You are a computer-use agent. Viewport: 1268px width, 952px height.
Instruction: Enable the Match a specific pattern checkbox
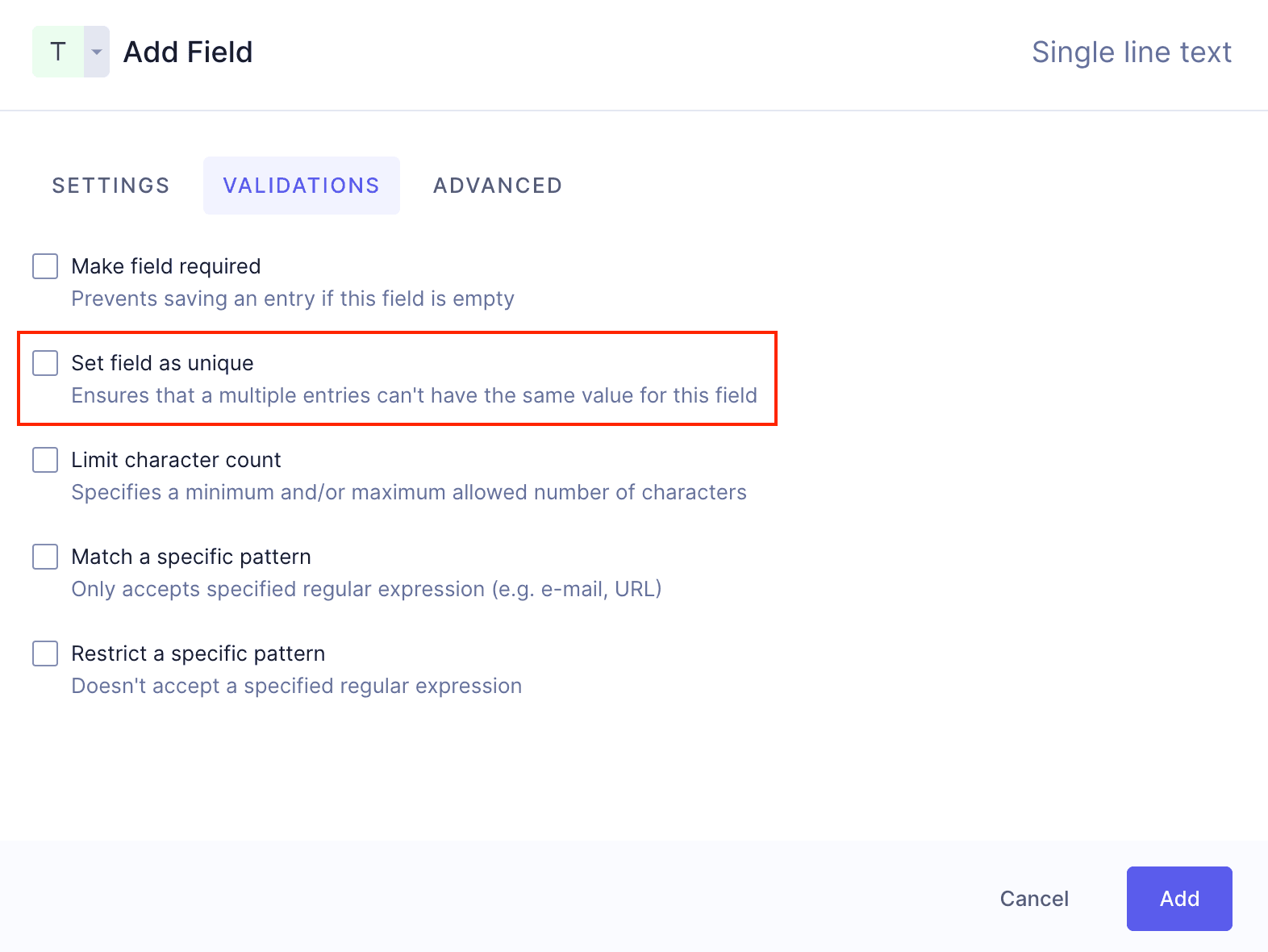pyautogui.click(x=44, y=557)
